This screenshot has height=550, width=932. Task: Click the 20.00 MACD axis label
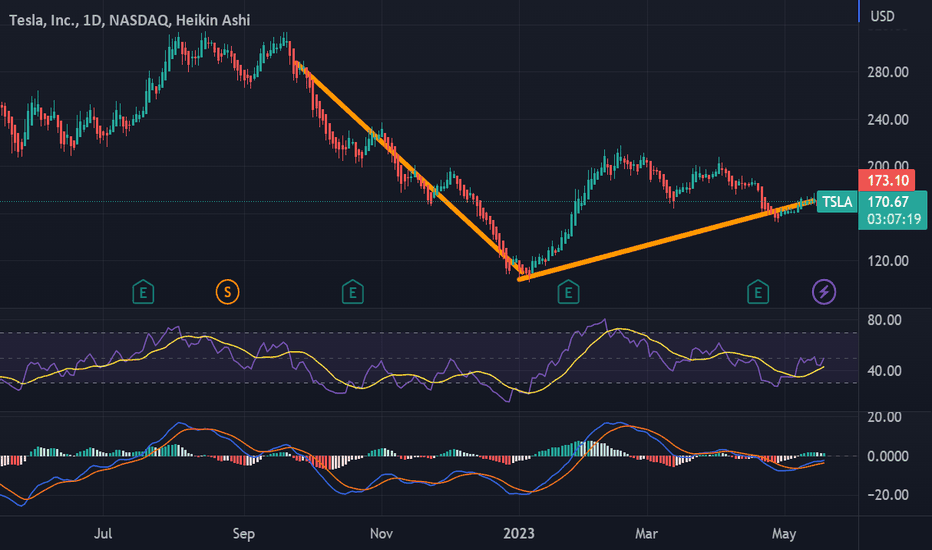point(884,417)
